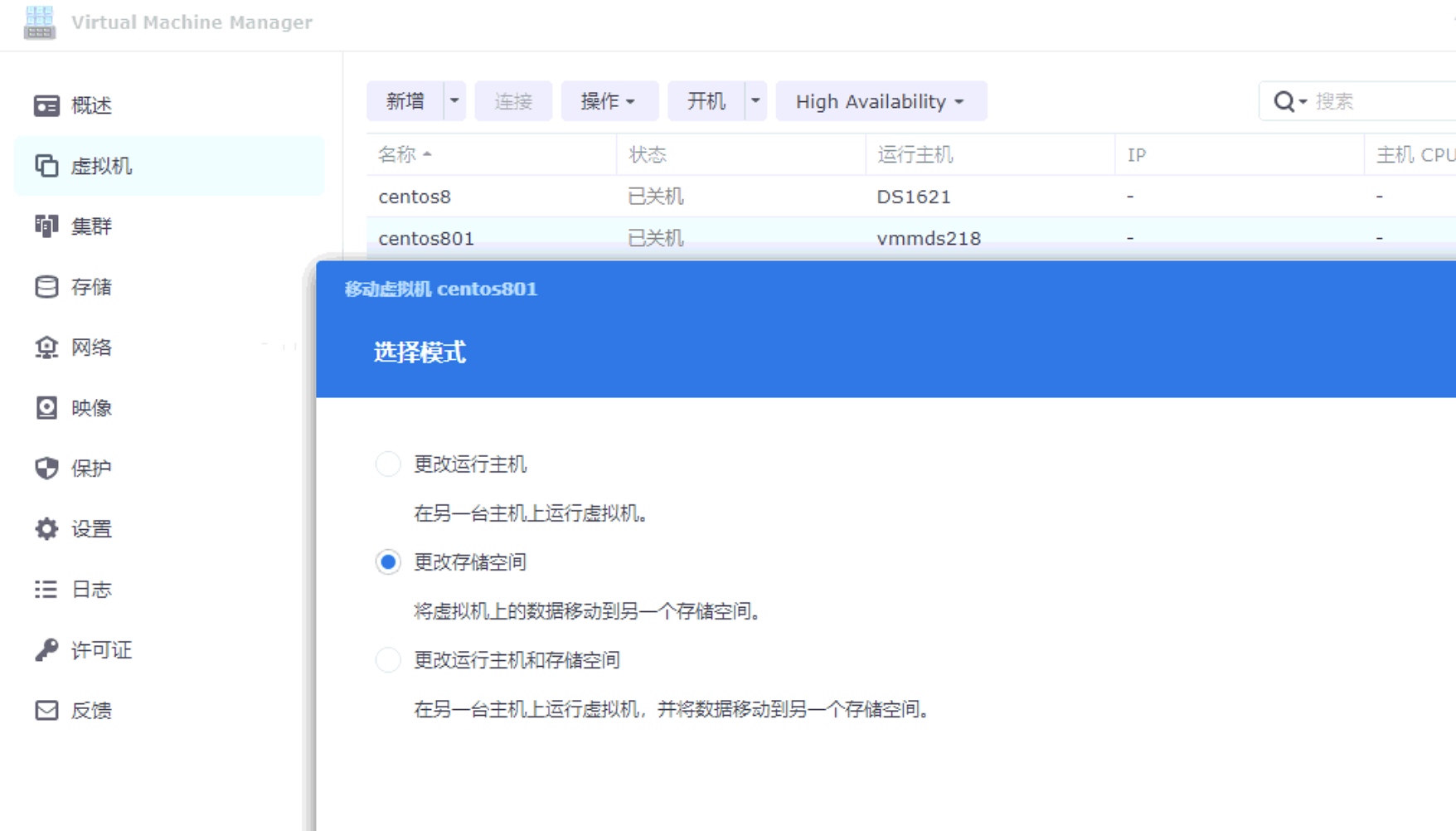Open the 集群 cluster icon
The width and height of the screenshot is (1456, 831).
(x=46, y=226)
